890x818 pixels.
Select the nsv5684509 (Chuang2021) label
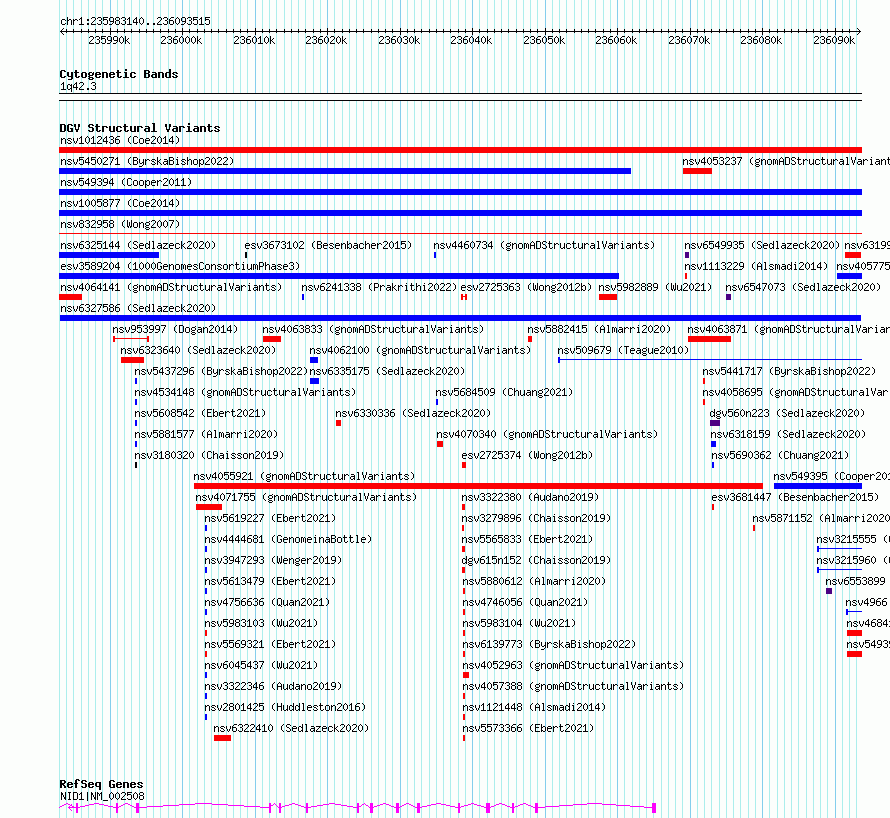(x=504, y=392)
